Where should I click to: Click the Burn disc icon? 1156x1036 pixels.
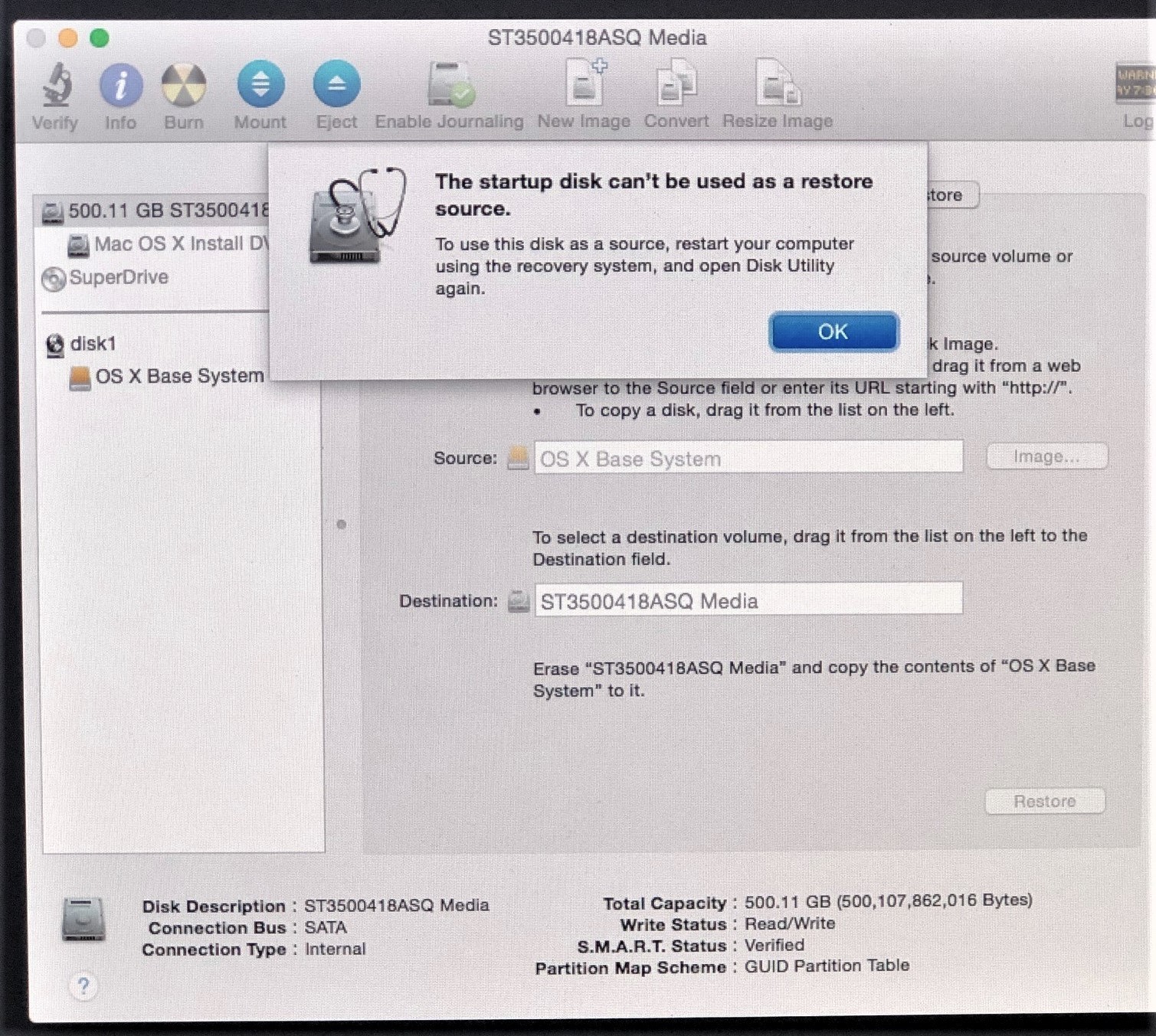pos(184,85)
